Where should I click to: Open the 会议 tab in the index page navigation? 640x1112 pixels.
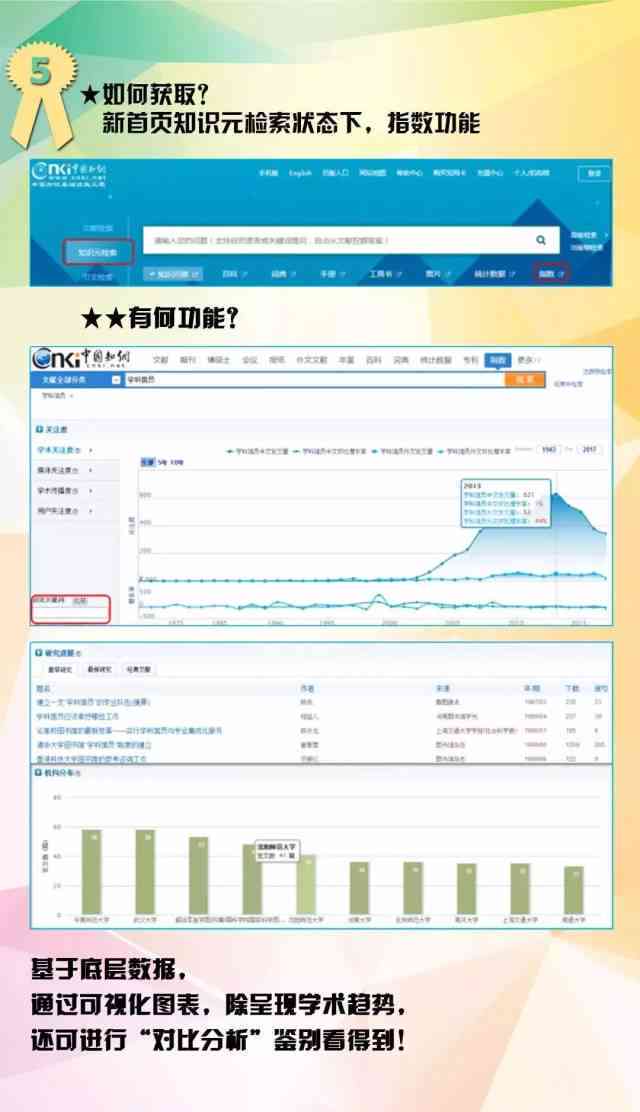(250, 360)
